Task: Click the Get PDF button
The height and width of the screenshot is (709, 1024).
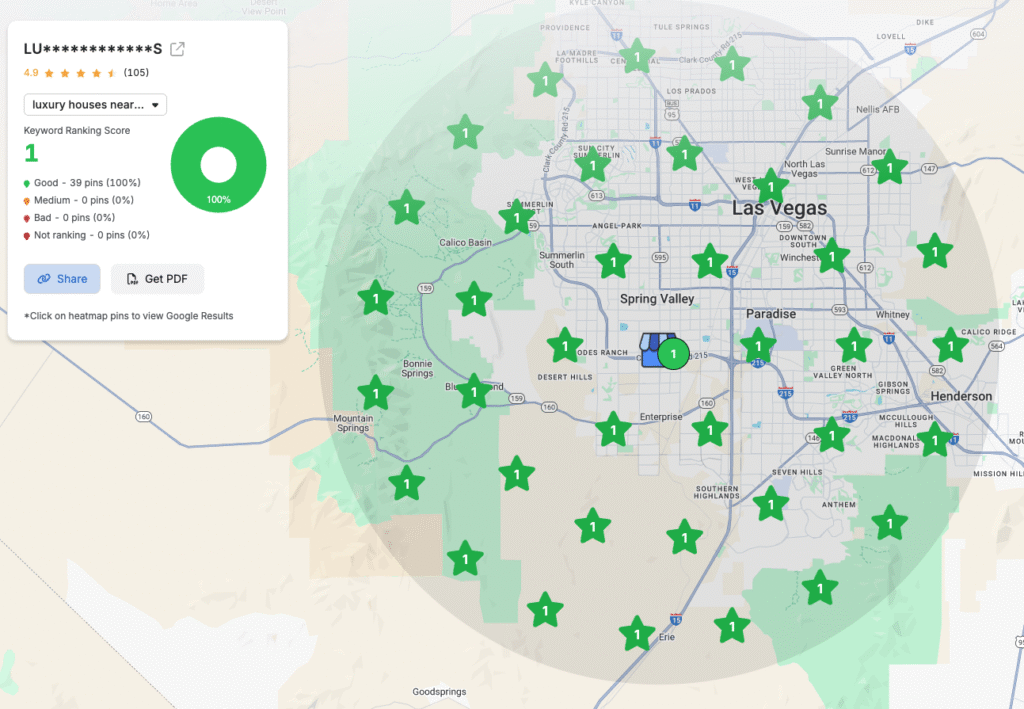Action: (x=157, y=279)
